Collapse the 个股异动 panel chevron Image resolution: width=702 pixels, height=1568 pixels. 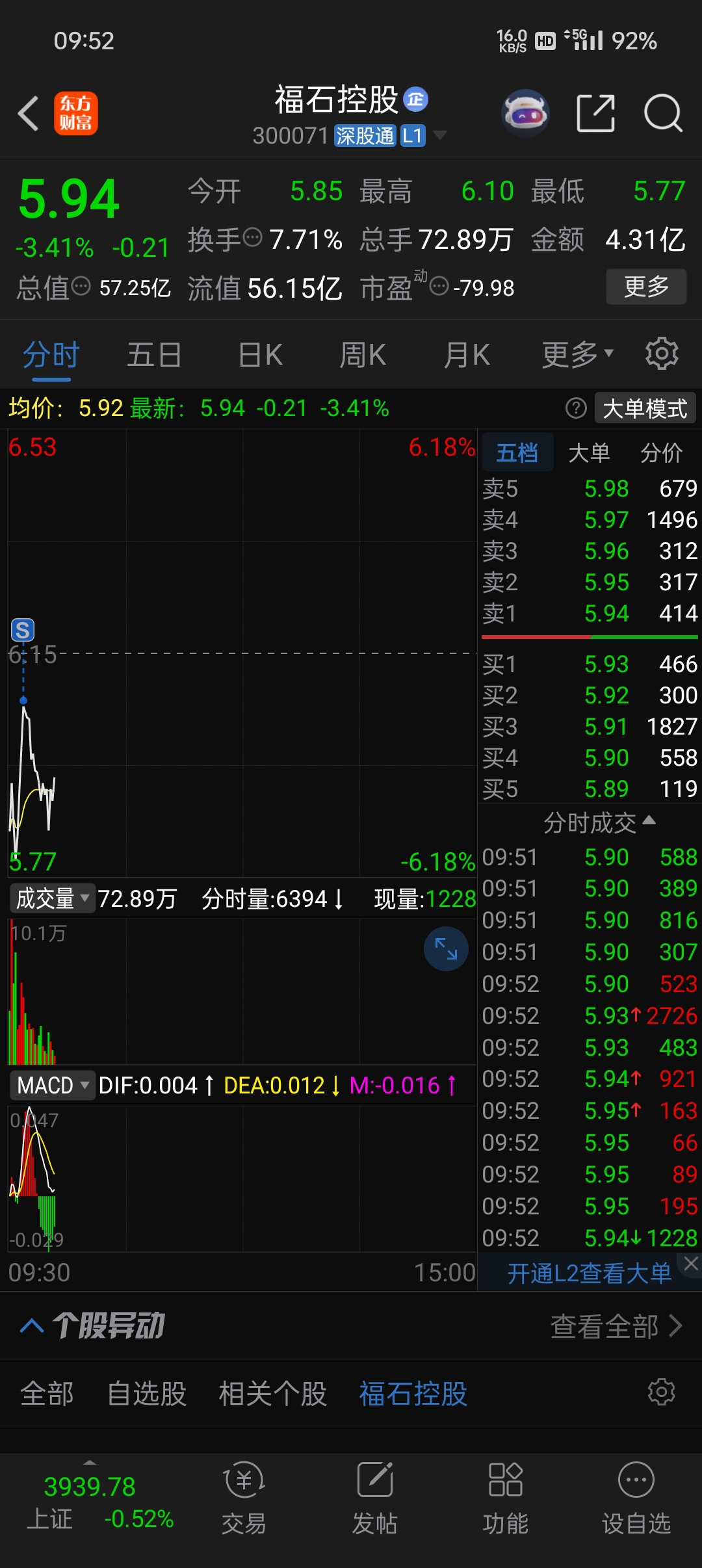coord(32,1325)
